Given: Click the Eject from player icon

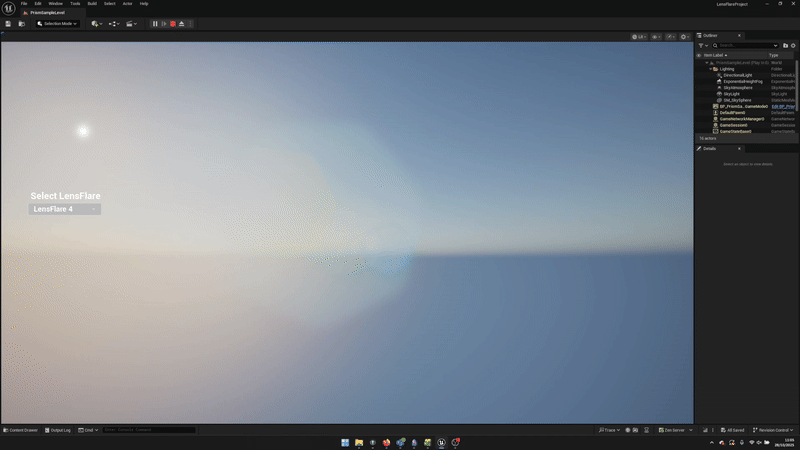Looking at the screenshot, I should pyautogui.click(x=181, y=23).
